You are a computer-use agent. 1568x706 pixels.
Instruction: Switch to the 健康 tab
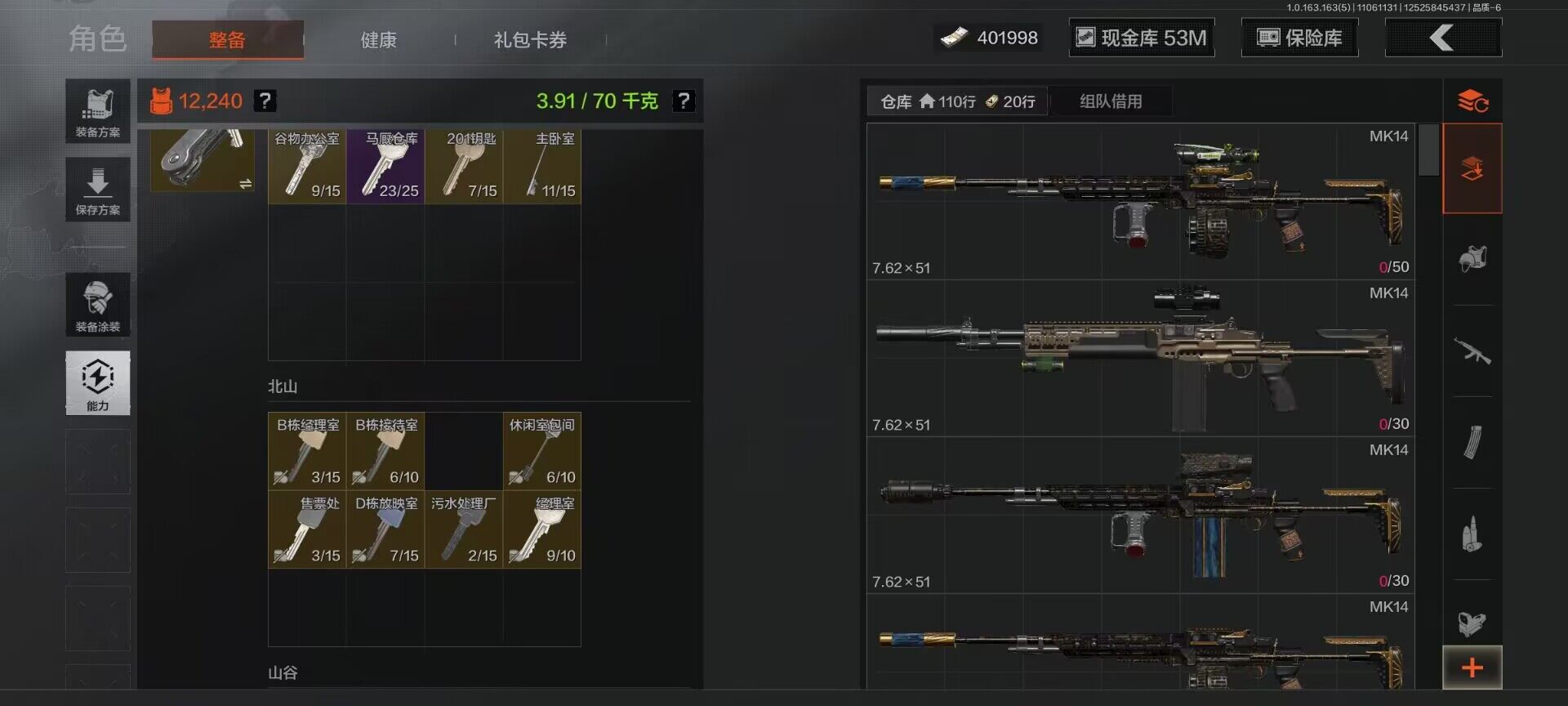[378, 40]
